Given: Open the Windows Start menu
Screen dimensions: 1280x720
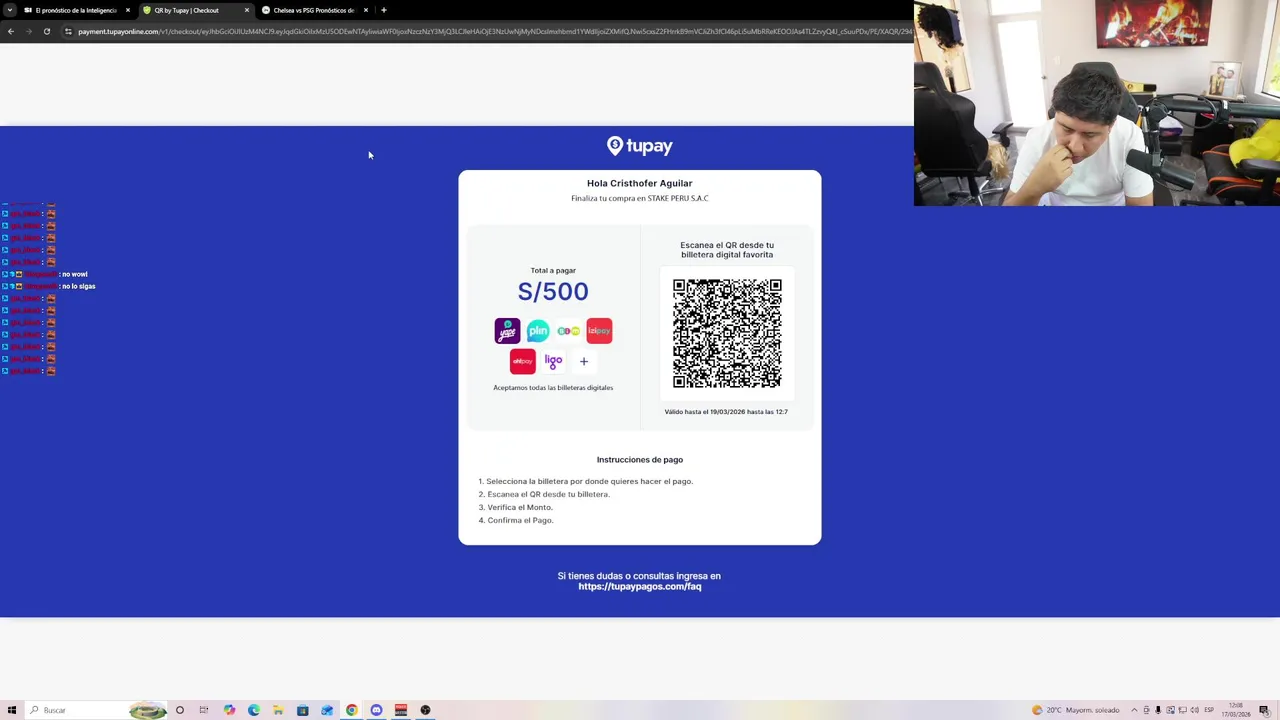Looking at the screenshot, I should click(12, 710).
